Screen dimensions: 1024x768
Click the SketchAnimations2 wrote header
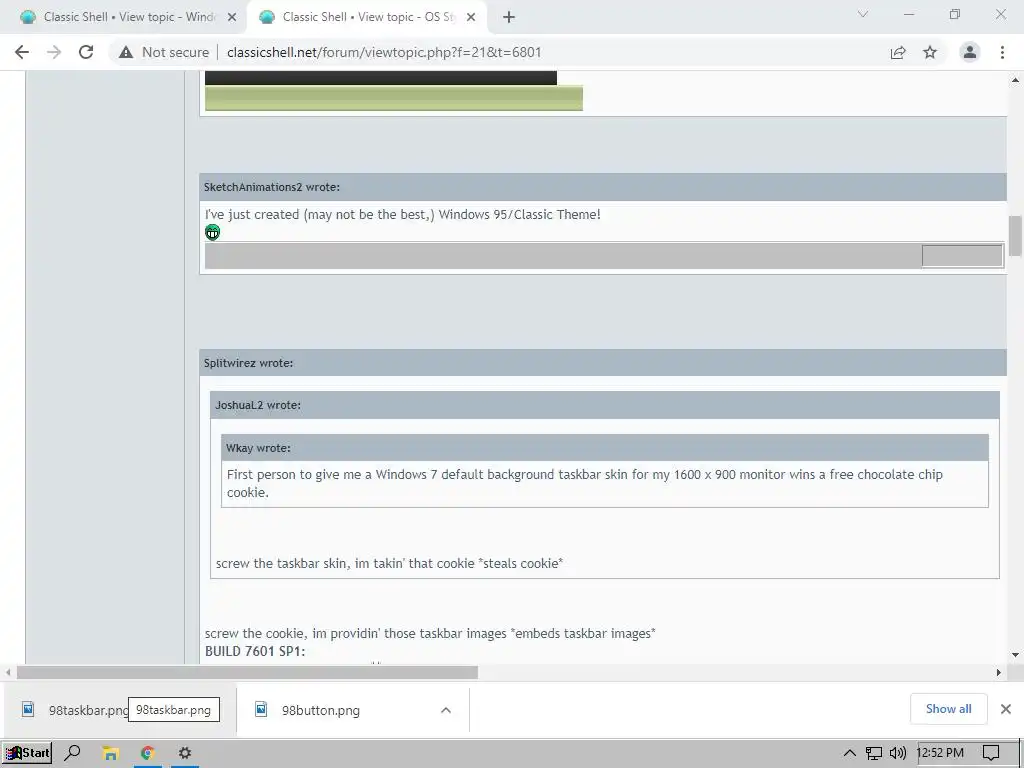click(603, 187)
